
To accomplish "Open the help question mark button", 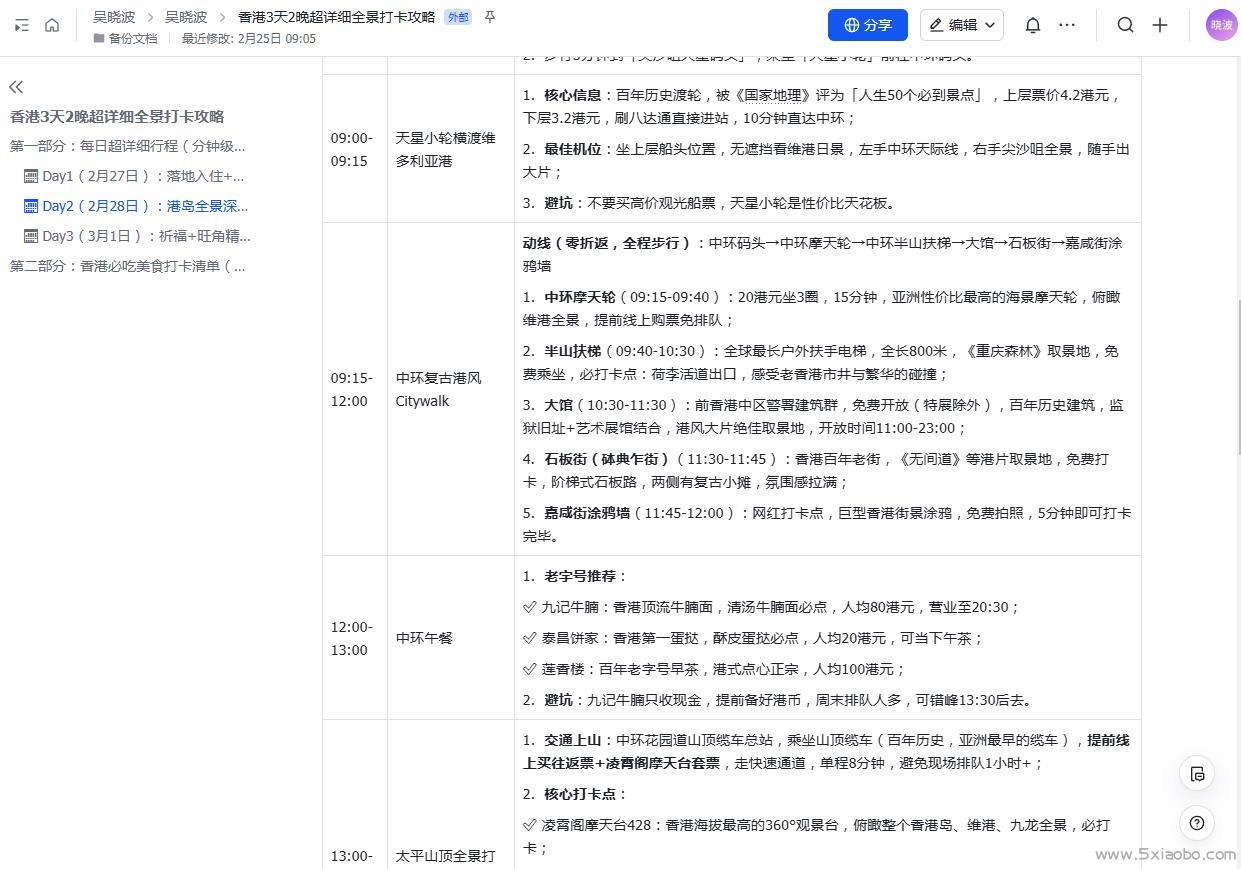I will [1197, 823].
